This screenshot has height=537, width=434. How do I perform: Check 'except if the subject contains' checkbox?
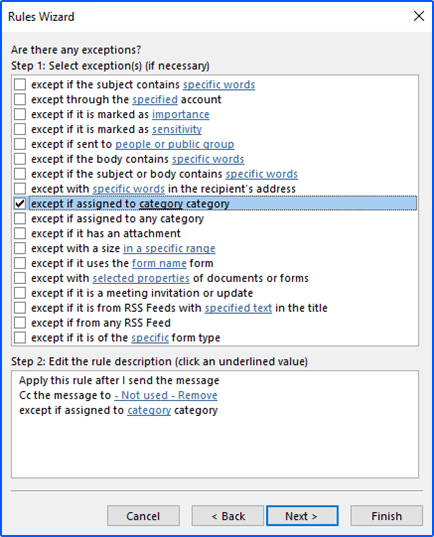[20, 85]
